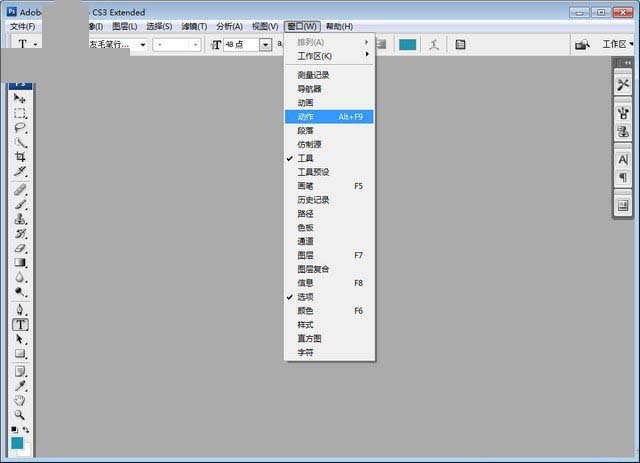The height and width of the screenshot is (463, 640).
Task: Open the Layer Comps docked panel icon
Action: click(x=623, y=205)
